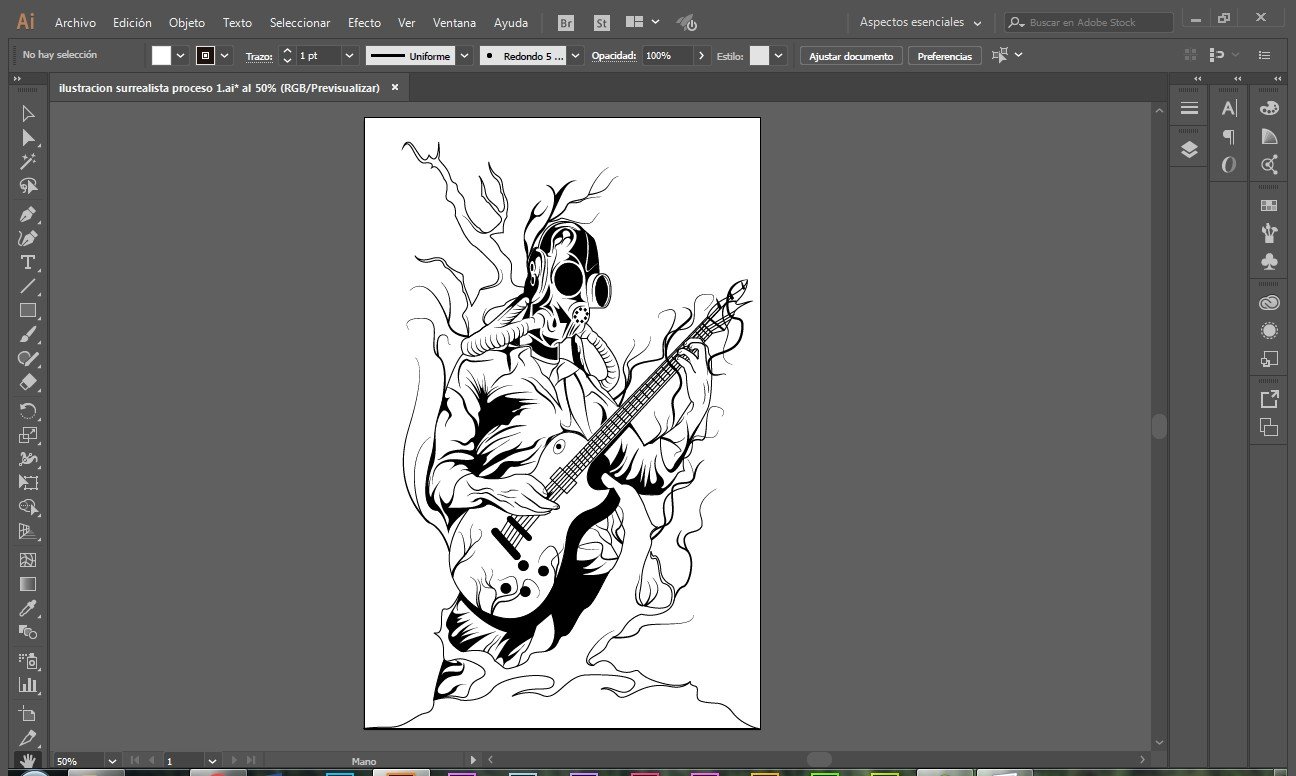The width and height of the screenshot is (1296, 776).
Task: Expand the Redondo 5 brush dropdown
Action: tap(577, 56)
